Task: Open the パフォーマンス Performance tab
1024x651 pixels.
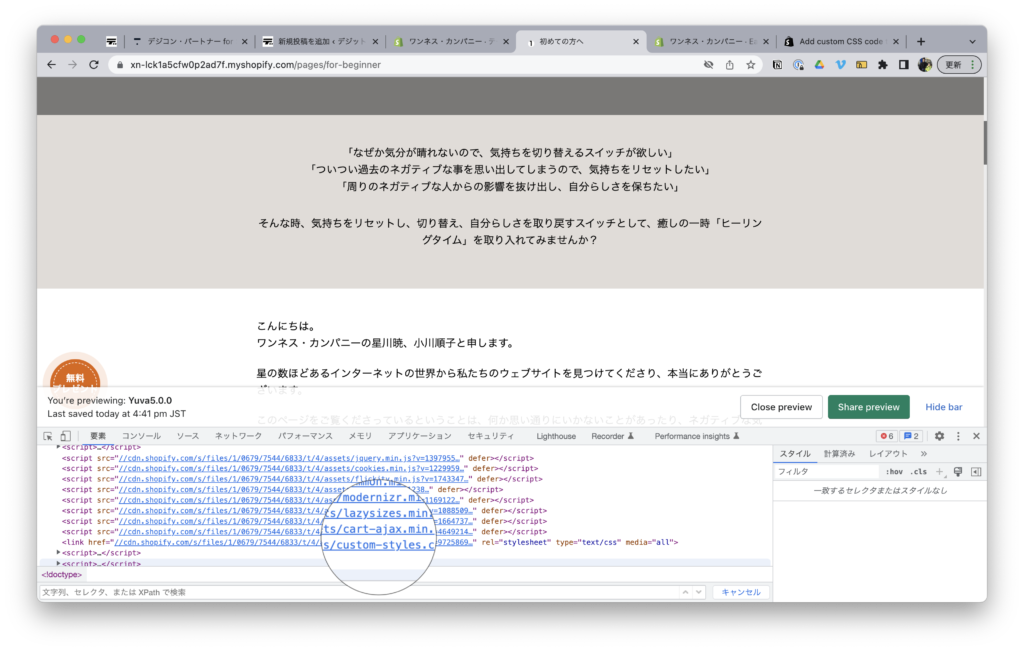Action: point(305,436)
